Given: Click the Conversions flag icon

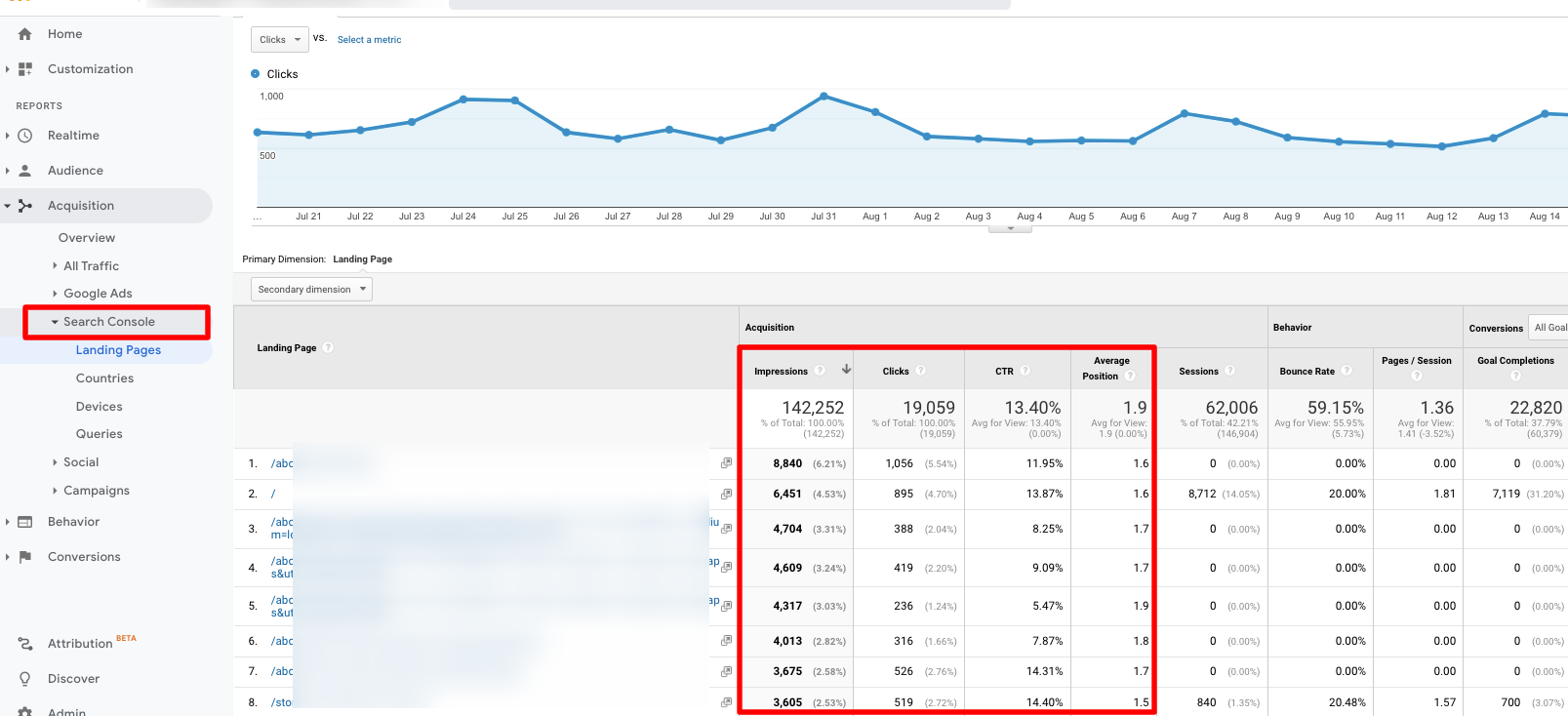Looking at the screenshot, I should pyautogui.click(x=25, y=557).
